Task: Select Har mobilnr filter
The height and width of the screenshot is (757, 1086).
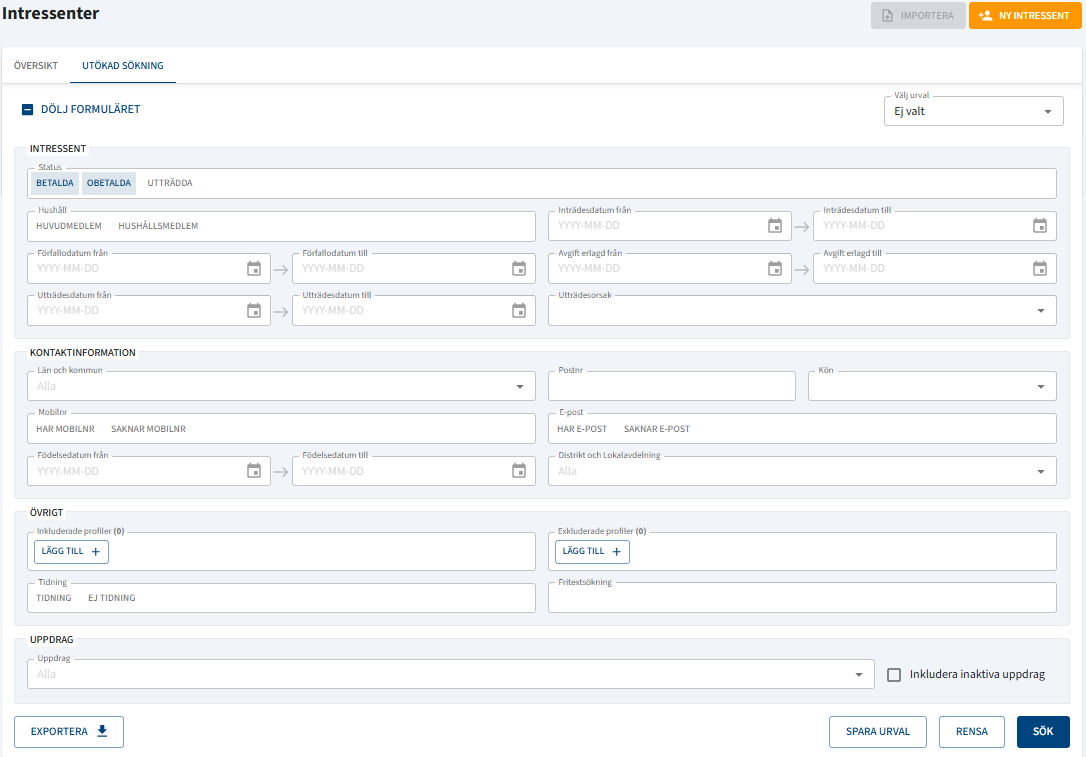Action: (65, 429)
